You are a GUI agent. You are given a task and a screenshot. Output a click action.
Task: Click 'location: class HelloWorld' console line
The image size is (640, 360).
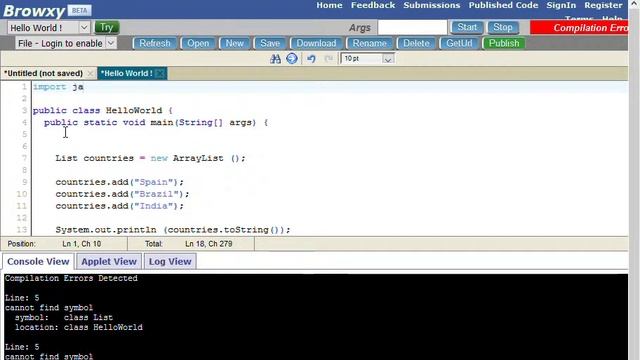[x=79, y=327]
